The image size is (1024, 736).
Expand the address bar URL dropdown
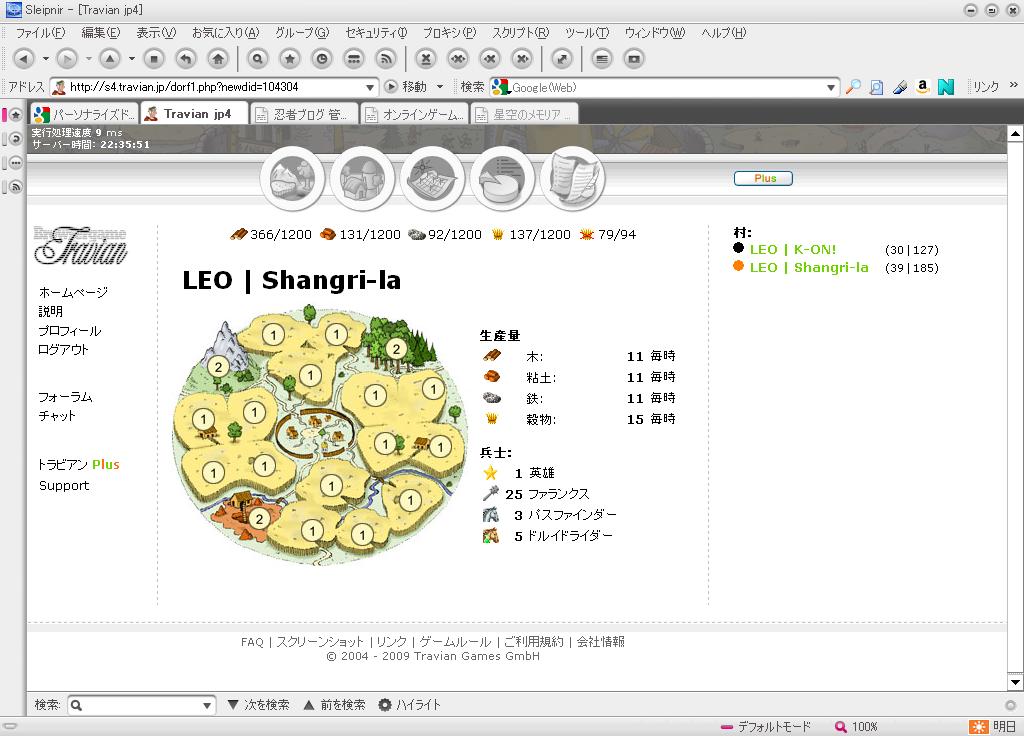370,87
